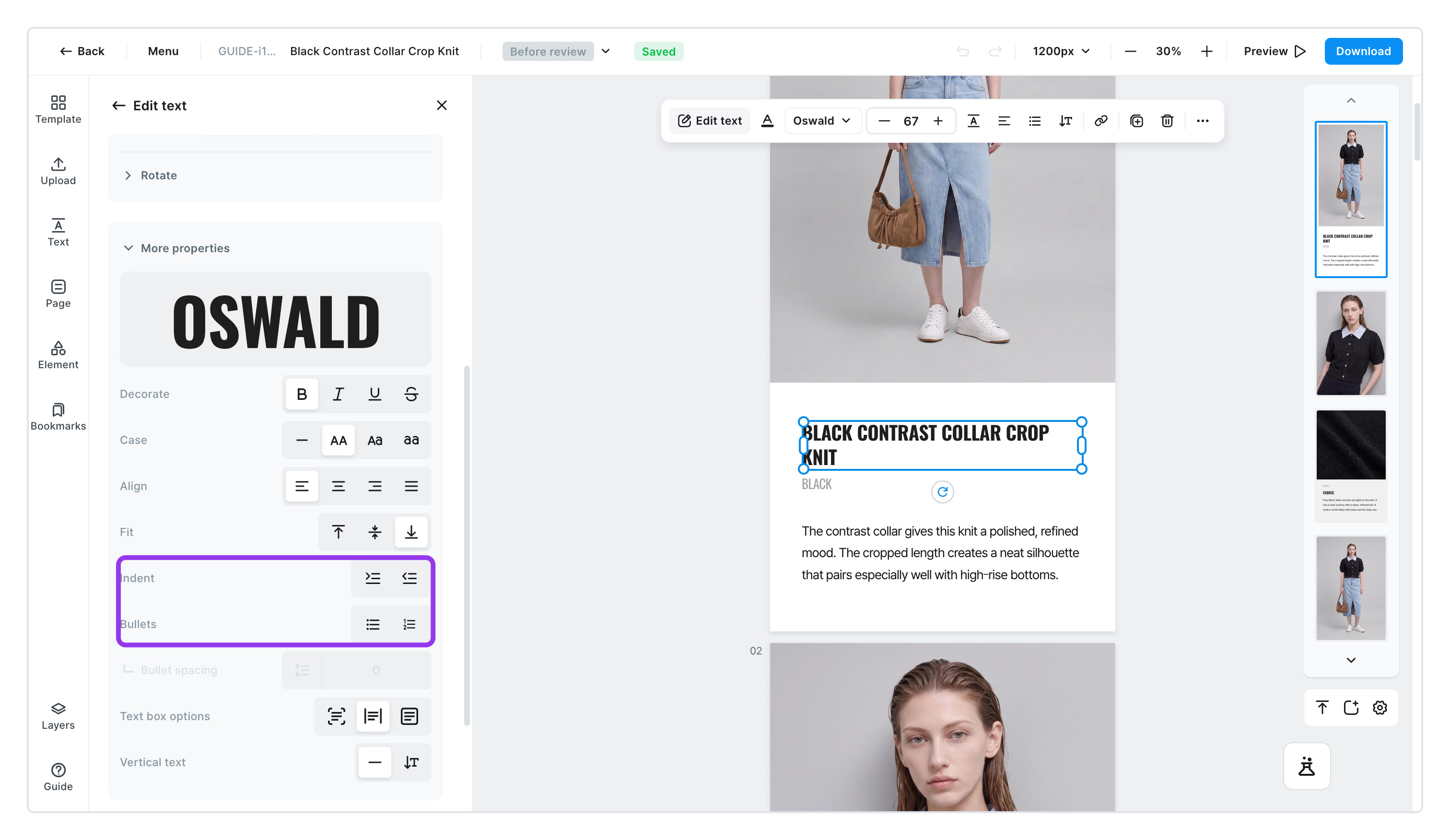1450x840 pixels.
Task: Collapse the More properties section
Action: (x=176, y=248)
